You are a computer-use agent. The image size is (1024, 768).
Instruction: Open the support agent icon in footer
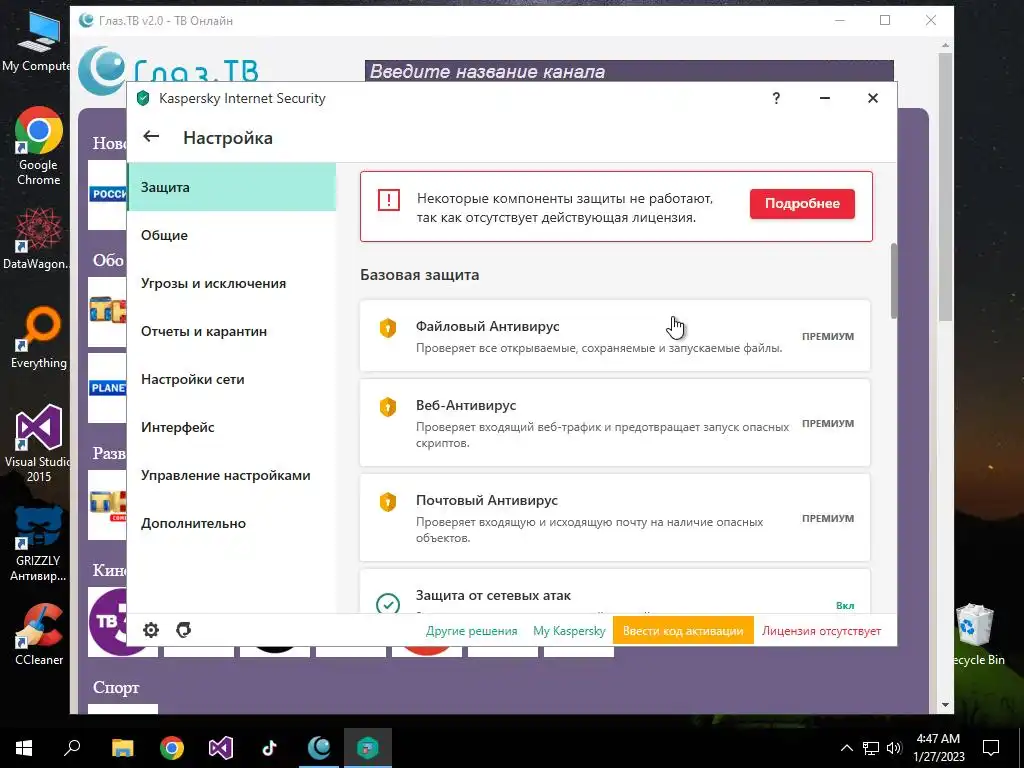[x=184, y=630]
